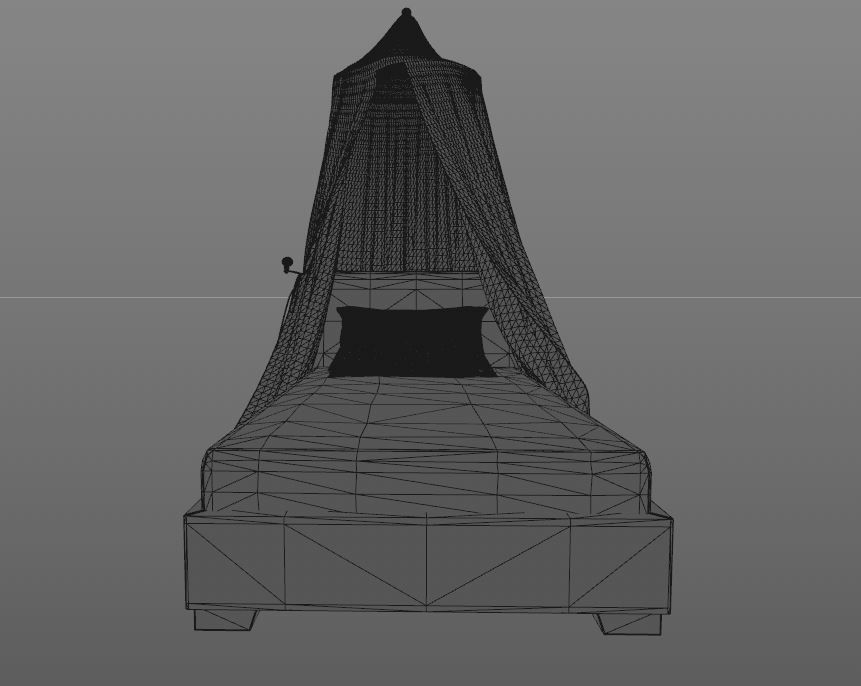Select the dark pillow on the bed
Screen dimensions: 861x686
(x=411, y=342)
